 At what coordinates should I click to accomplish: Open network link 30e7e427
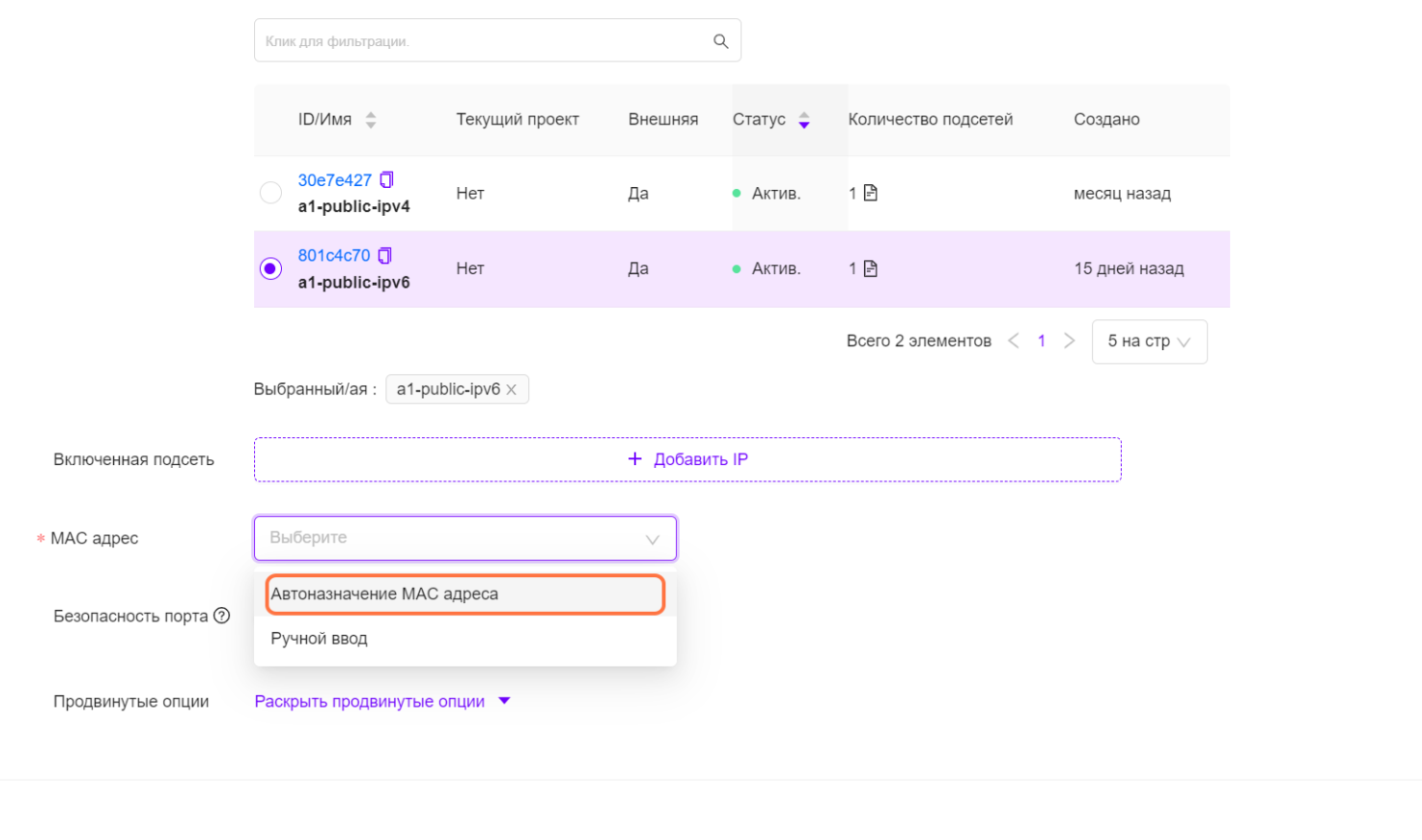(x=335, y=180)
